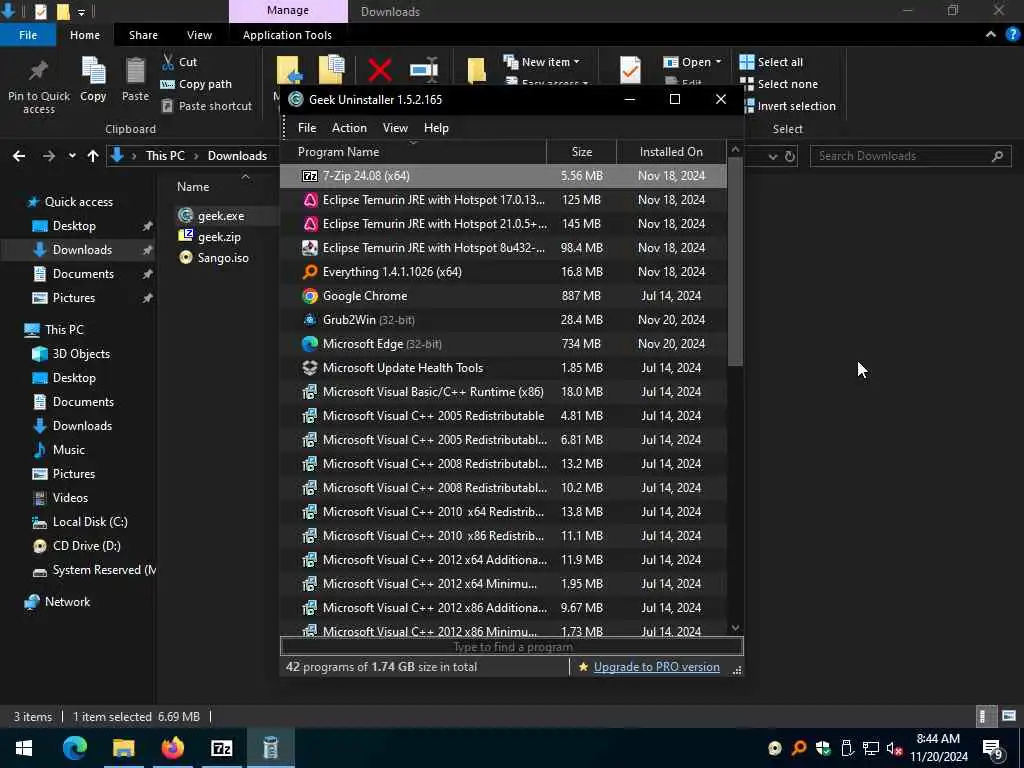Open 7-Zip from the taskbar
The width and height of the screenshot is (1024, 768).
click(x=221, y=748)
